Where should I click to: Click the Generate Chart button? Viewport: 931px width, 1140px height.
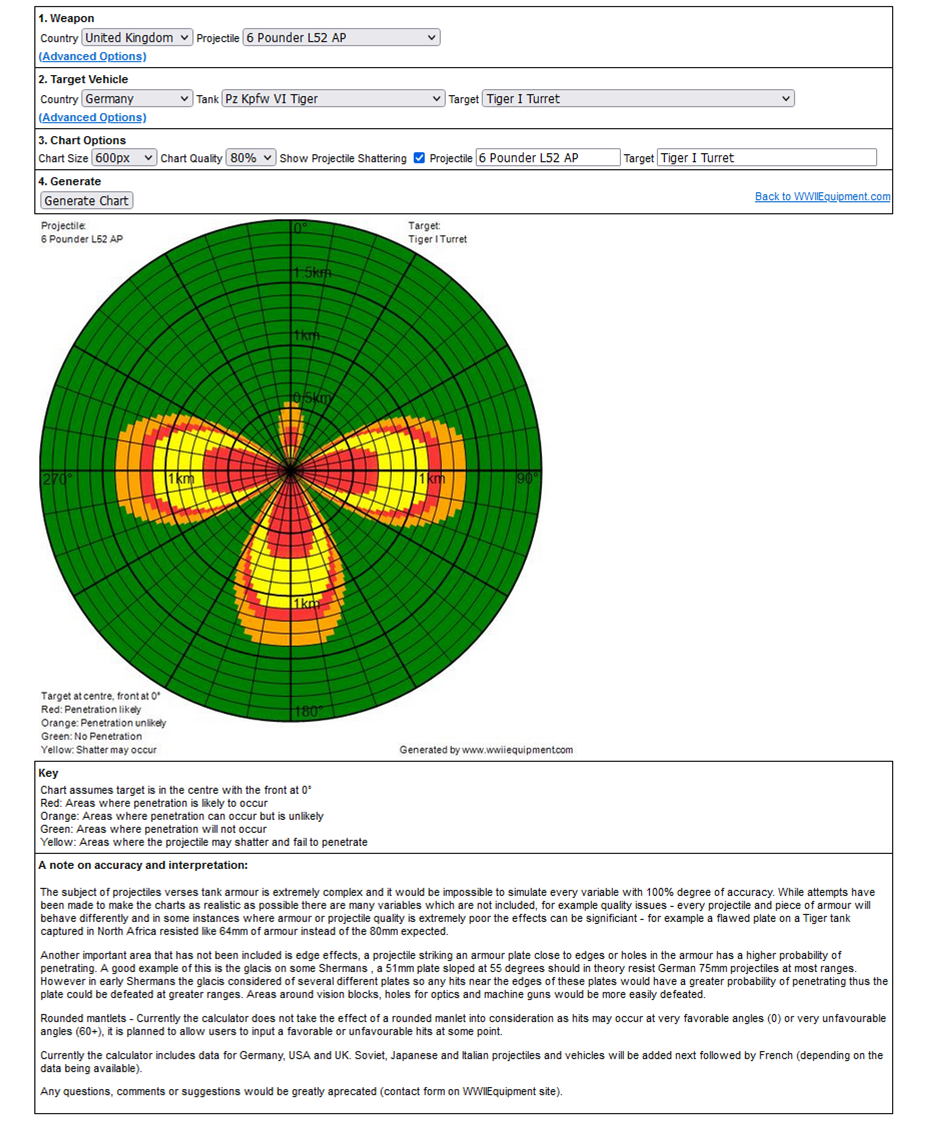coord(86,201)
